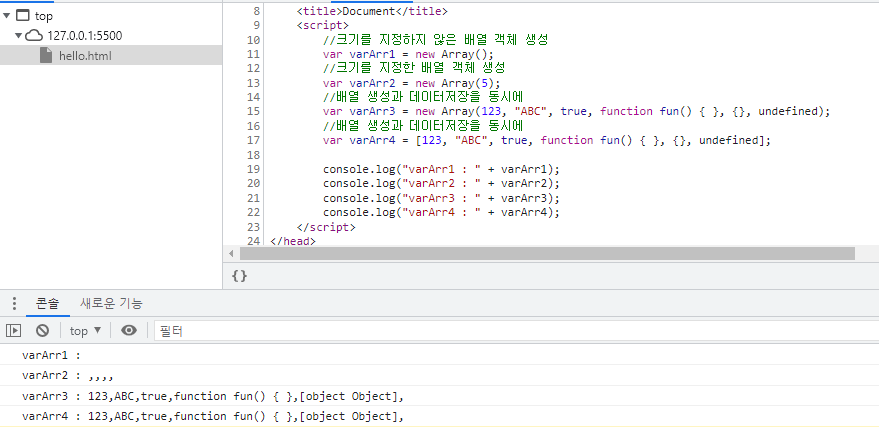The height and width of the screenshot is (427, 879).
Task: Switch to the 콘솔 tab
Action: coord(47,304)
